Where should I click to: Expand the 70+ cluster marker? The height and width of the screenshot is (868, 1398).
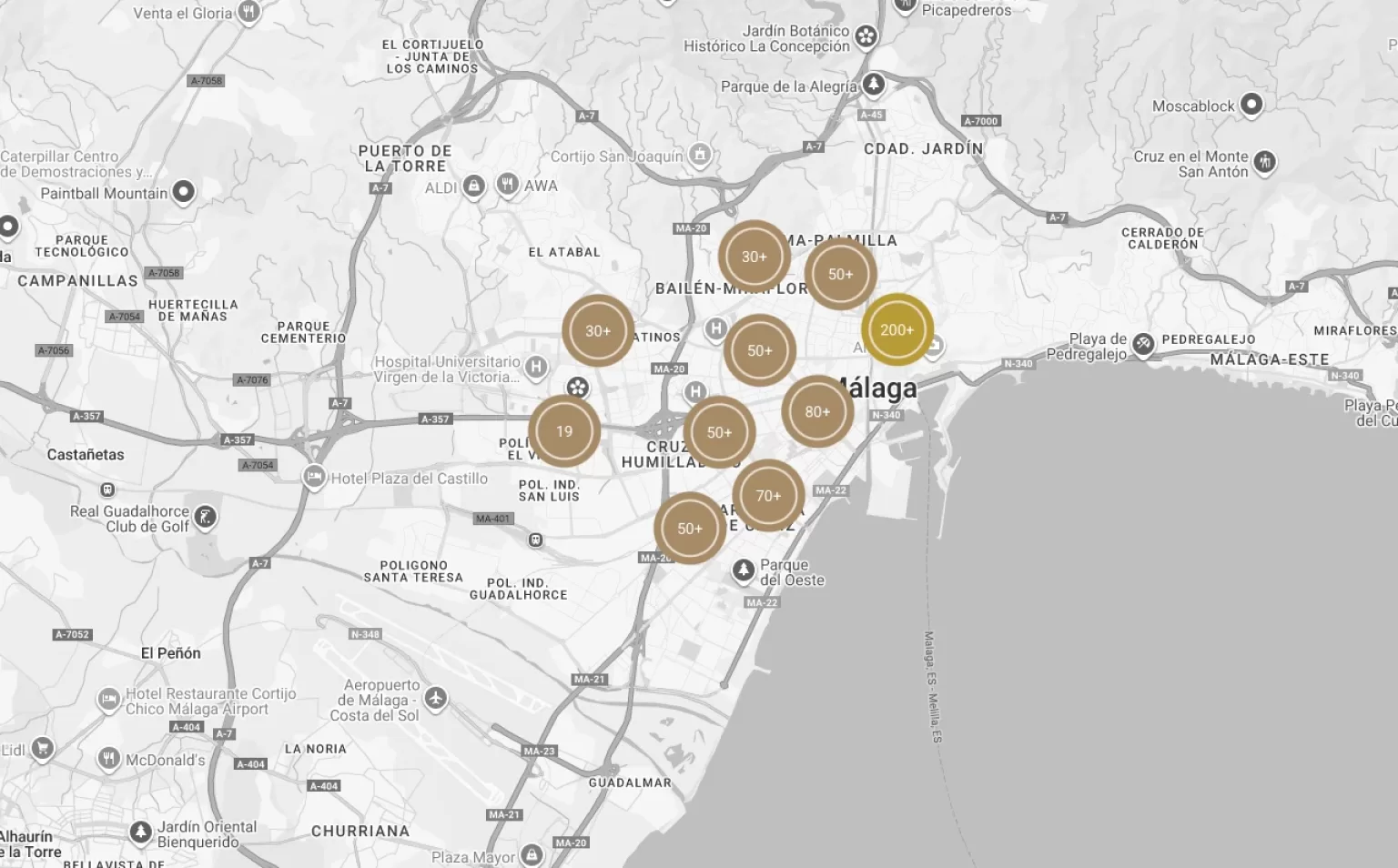(768, 496)
